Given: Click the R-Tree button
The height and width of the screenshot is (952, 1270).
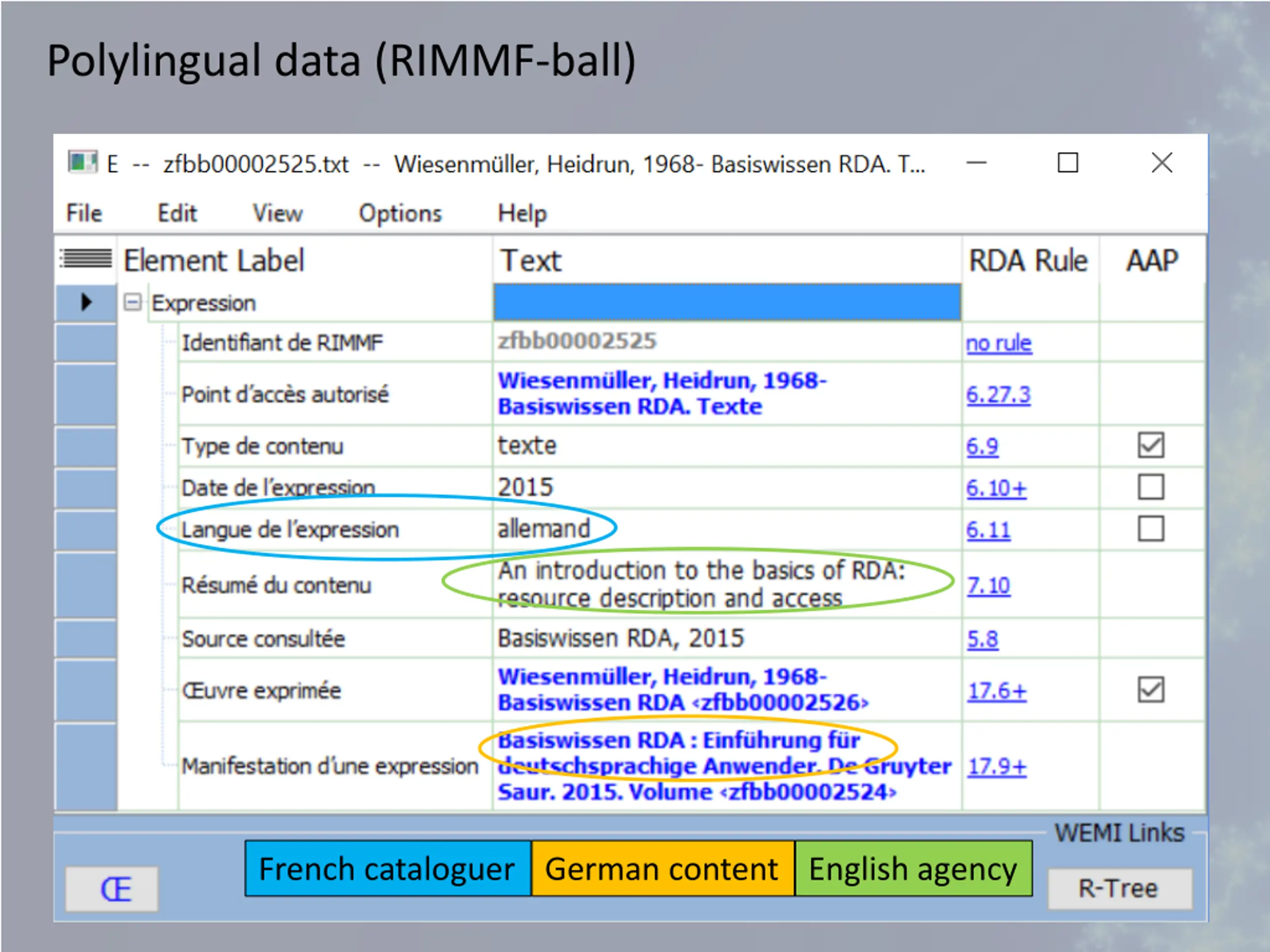Looking at the screenshot, I should [x=1120, y=889].
